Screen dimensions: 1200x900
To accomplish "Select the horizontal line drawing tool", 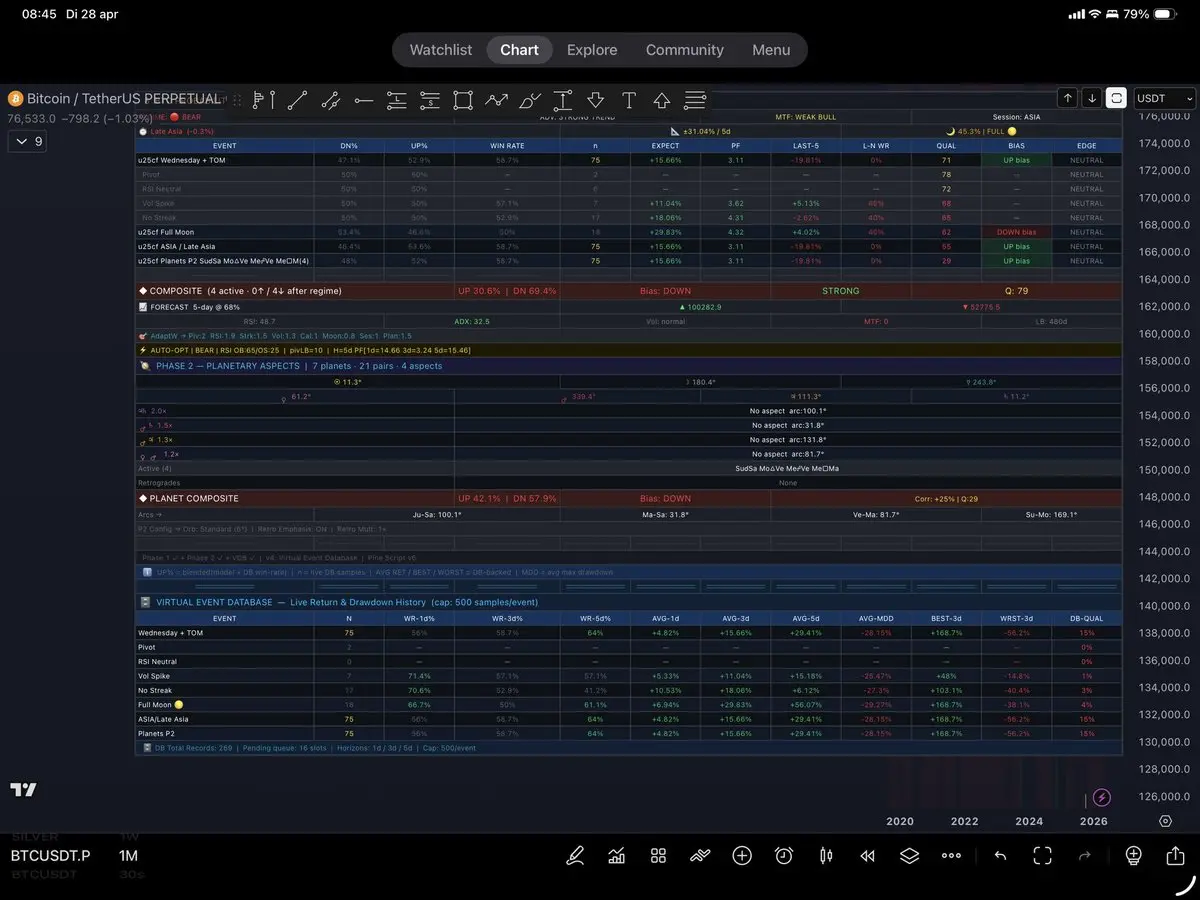I will (364, 100).
